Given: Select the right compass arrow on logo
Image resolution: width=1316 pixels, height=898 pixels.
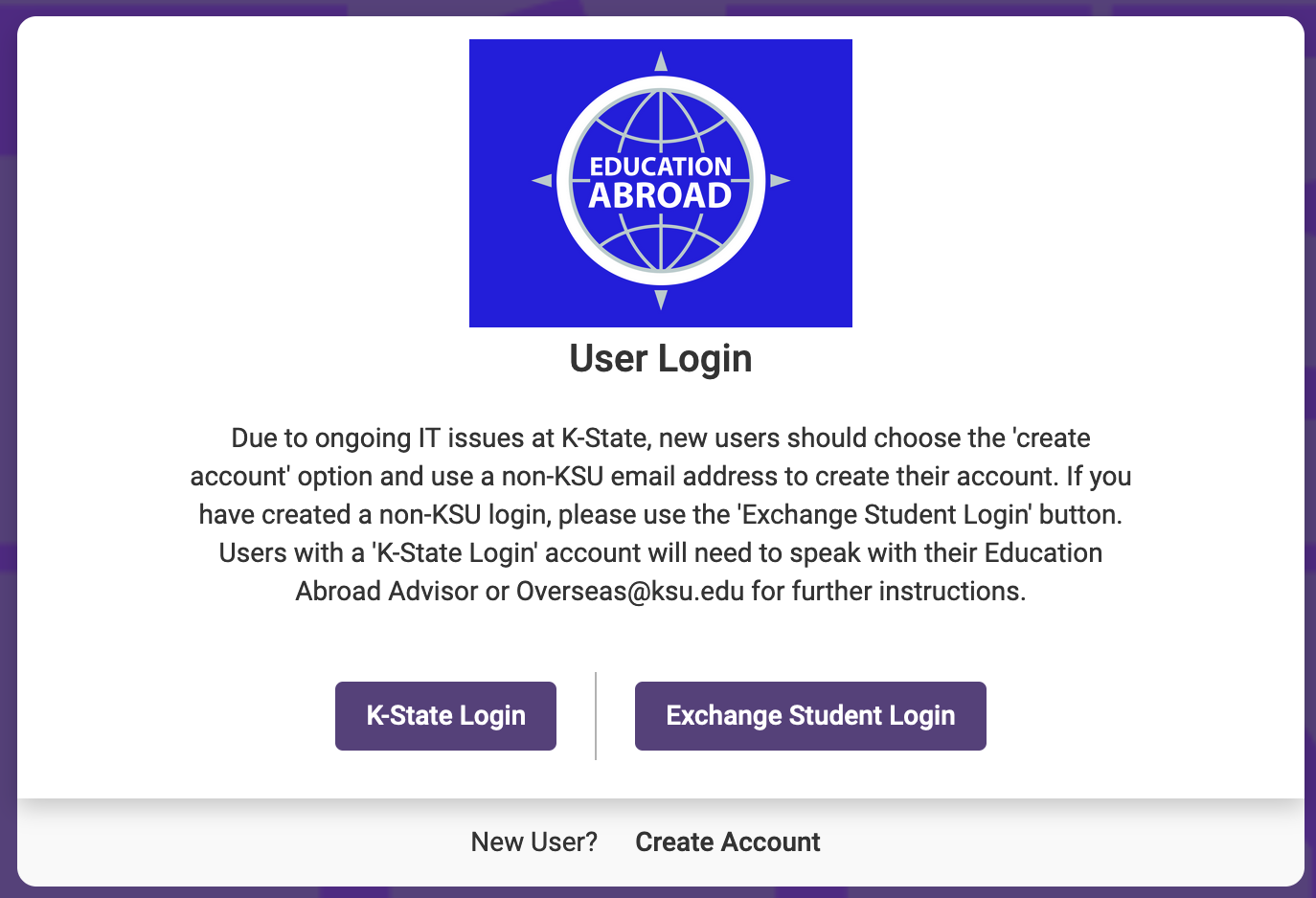Looking at the screenshot, I should pos(780,180).
